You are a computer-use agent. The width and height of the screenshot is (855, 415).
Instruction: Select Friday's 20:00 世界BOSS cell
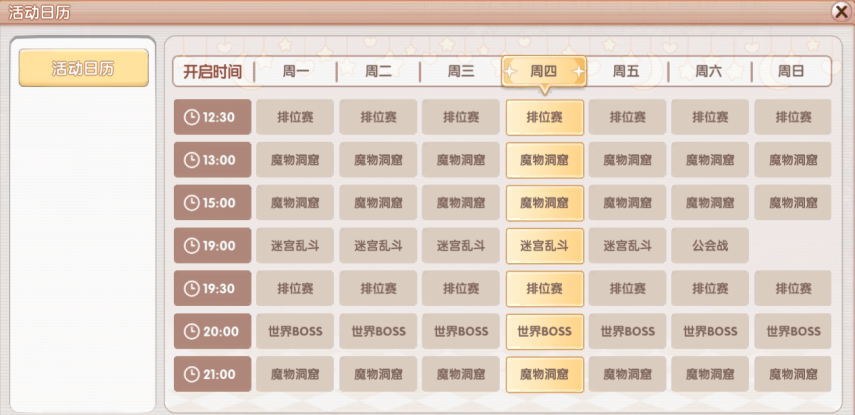tap(627, 331)
